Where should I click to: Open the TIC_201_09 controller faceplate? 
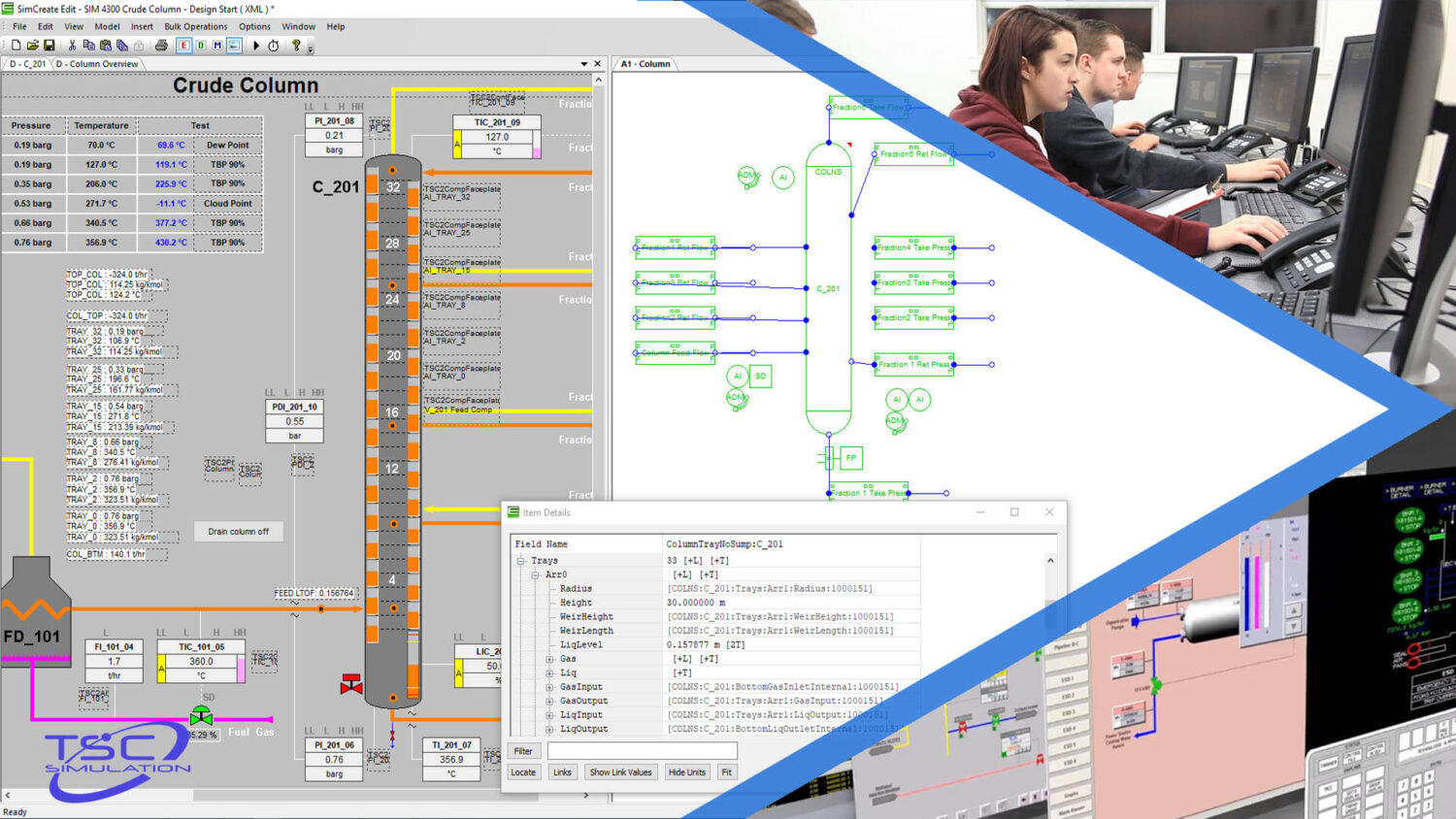[x=497, y=137]
